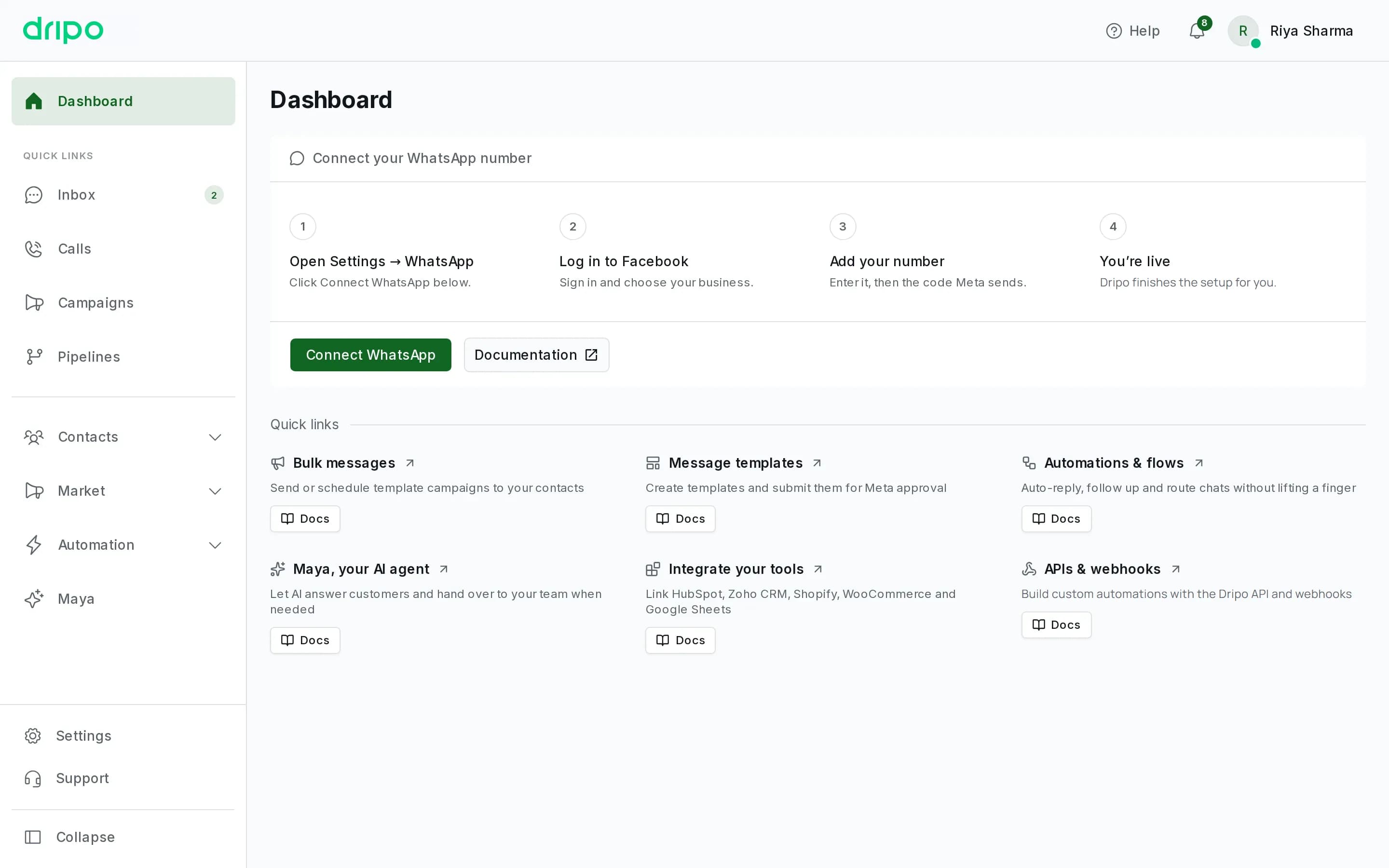Click the Maya sparkle icon in sidebar
This screenshot has height=868, width=1389.
coord(34,599)
